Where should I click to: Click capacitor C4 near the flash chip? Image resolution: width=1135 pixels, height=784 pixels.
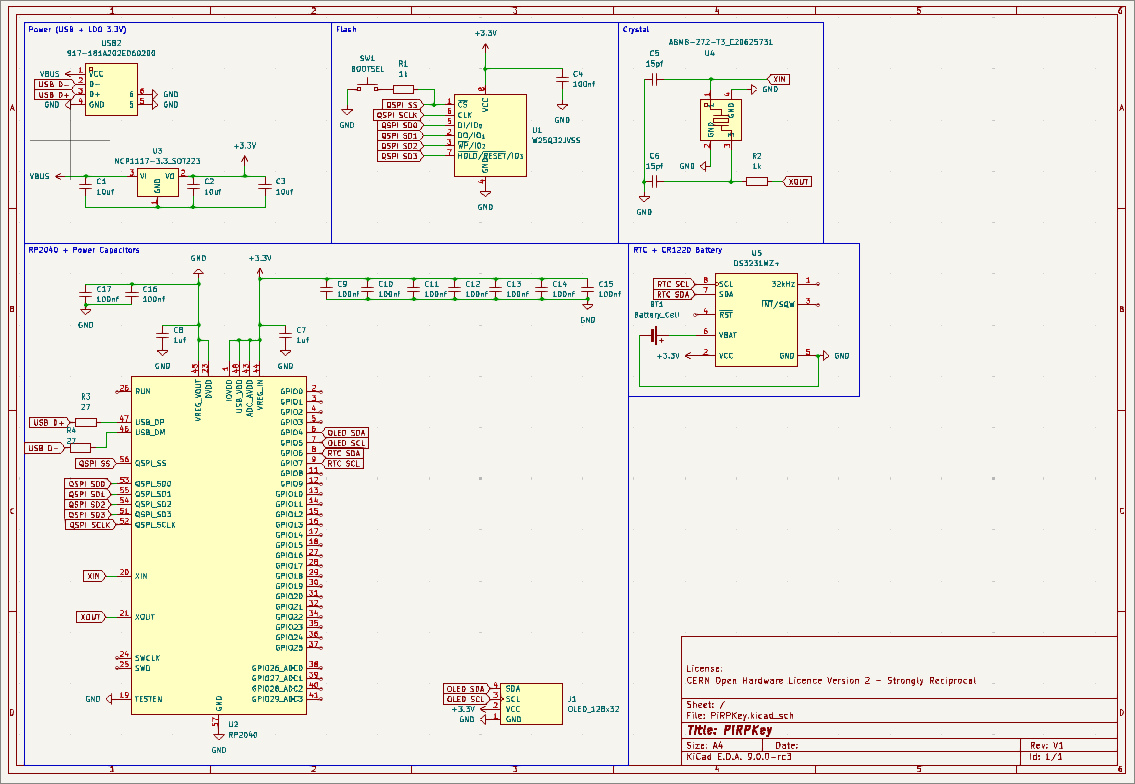[x=560, y=78]
